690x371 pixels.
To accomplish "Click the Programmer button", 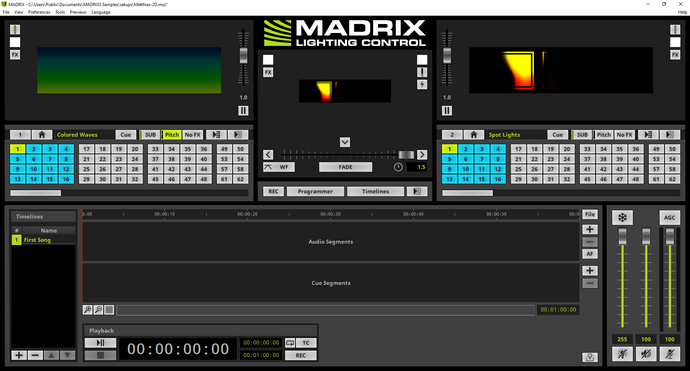I will pyautogui.click(x=315, y=191).
